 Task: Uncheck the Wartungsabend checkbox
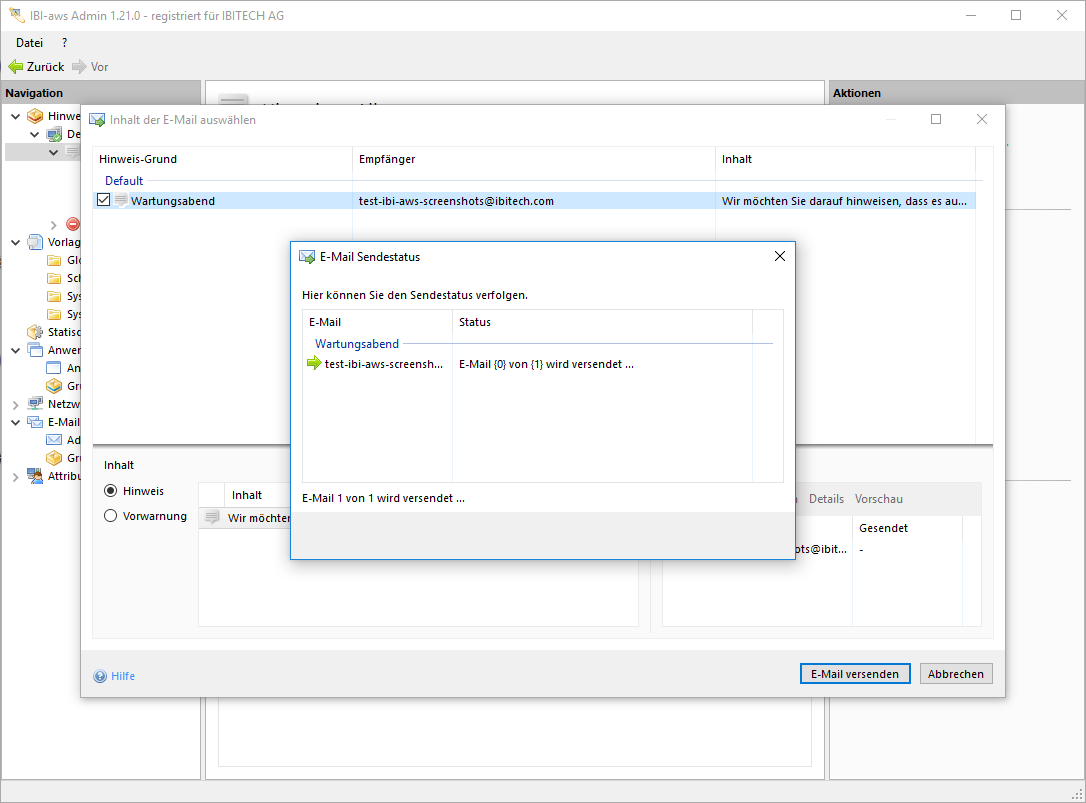click(104, 201)
